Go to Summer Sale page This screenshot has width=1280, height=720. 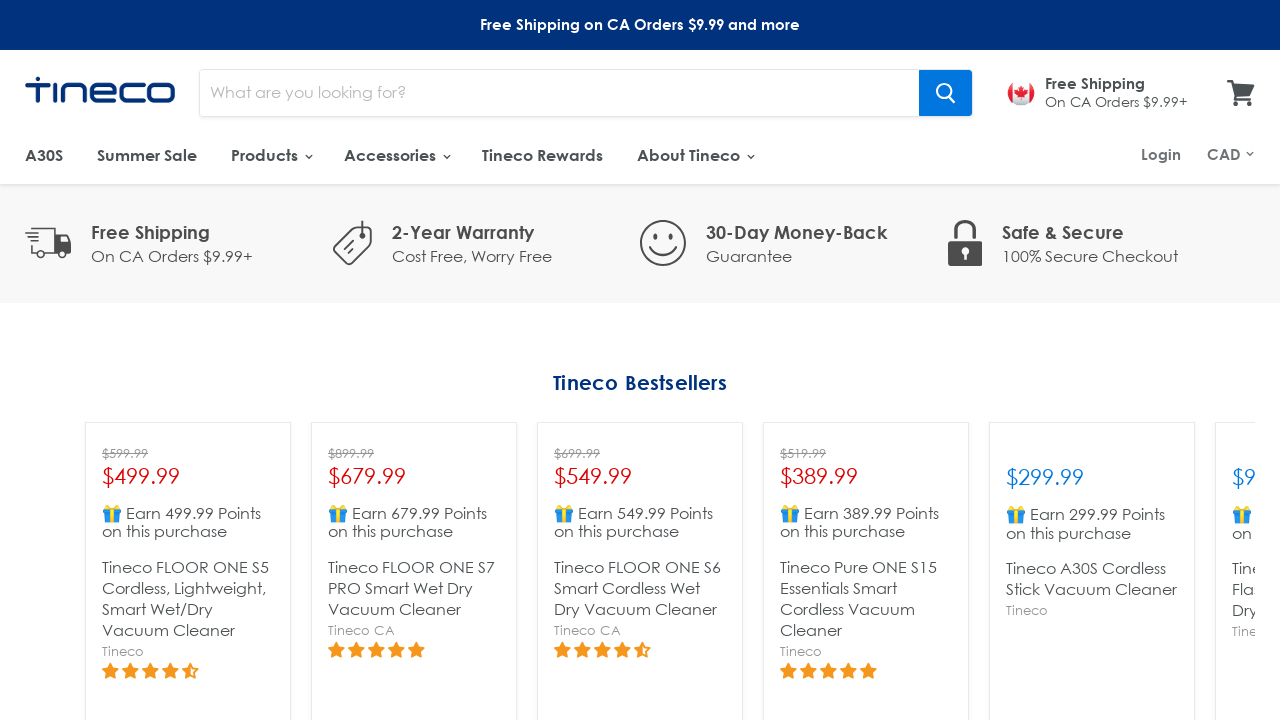point(147,156)
